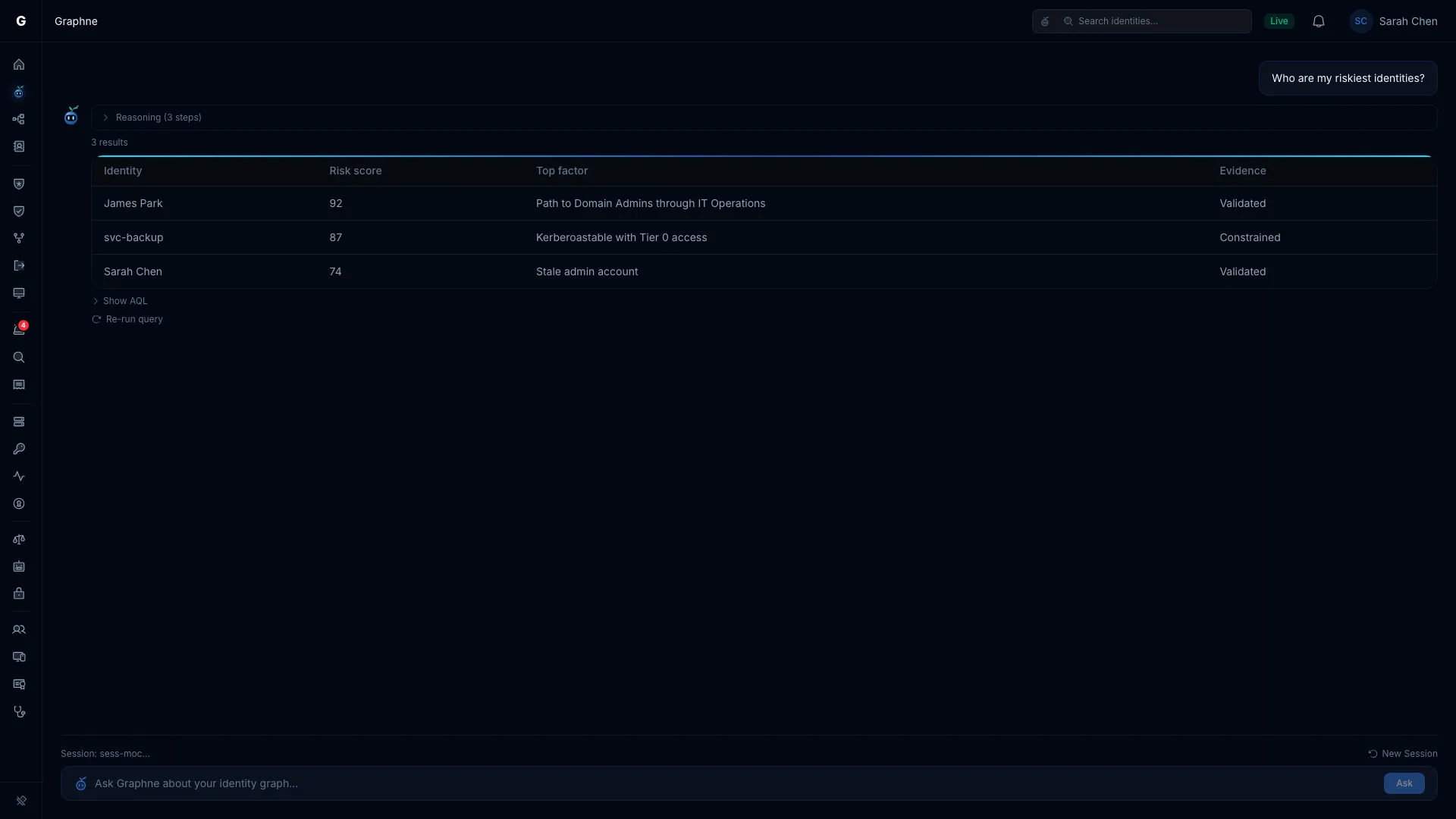
Task: Click the SC avatar badge
Action: 1361,21
